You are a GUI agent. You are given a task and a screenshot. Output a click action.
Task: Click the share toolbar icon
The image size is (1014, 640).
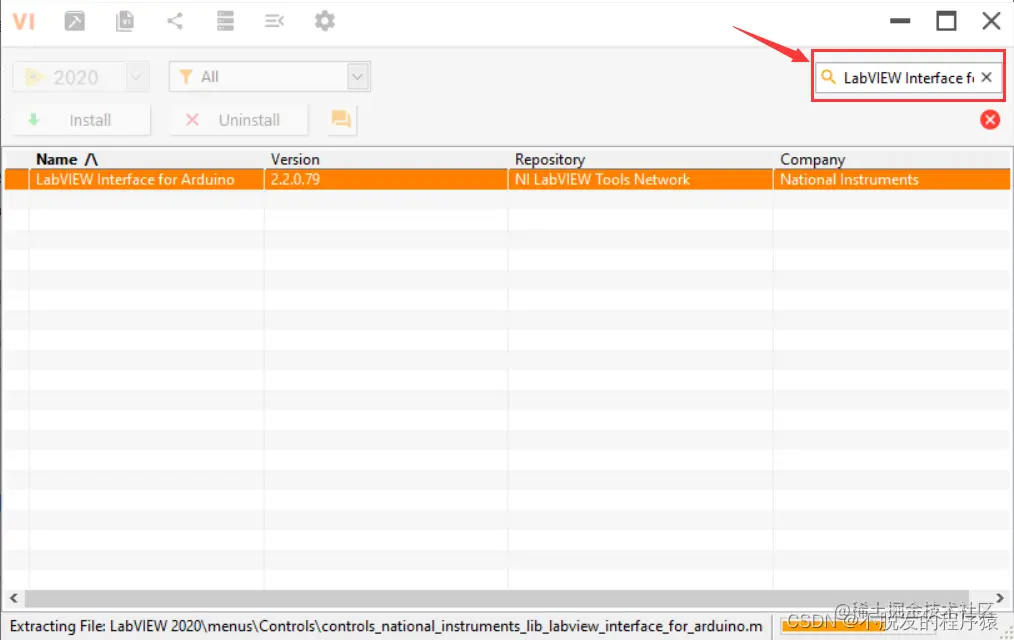click(175, 21)
